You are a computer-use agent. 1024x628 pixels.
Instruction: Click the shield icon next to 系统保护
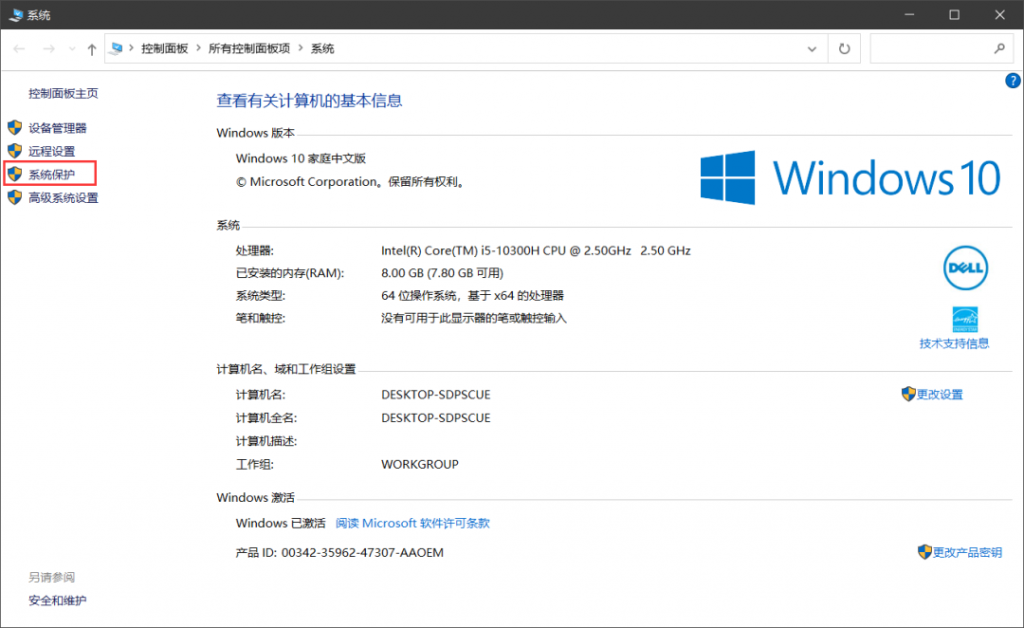(14, 175)
